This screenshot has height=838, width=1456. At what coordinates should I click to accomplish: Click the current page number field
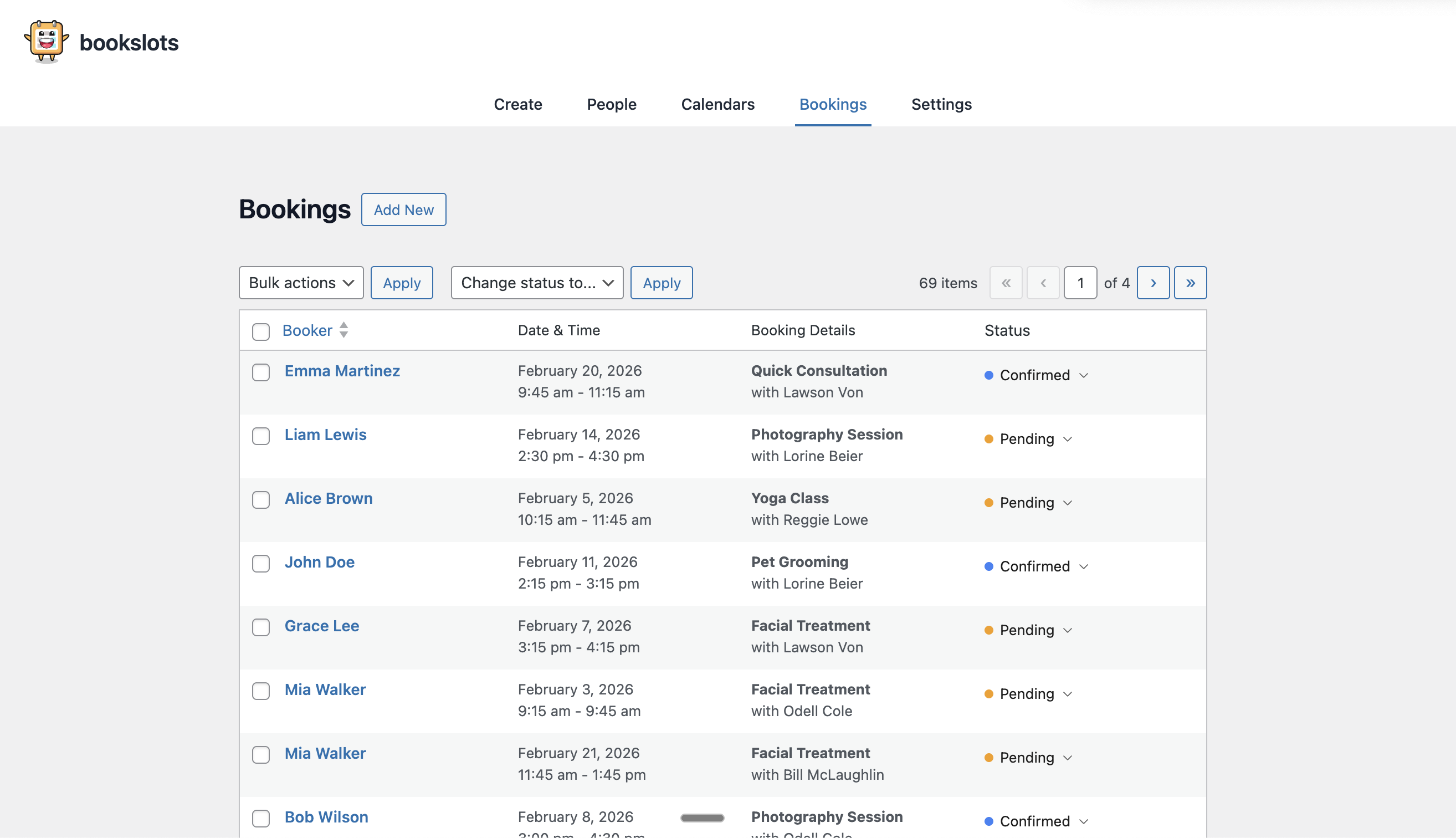tap(1080, 283)
